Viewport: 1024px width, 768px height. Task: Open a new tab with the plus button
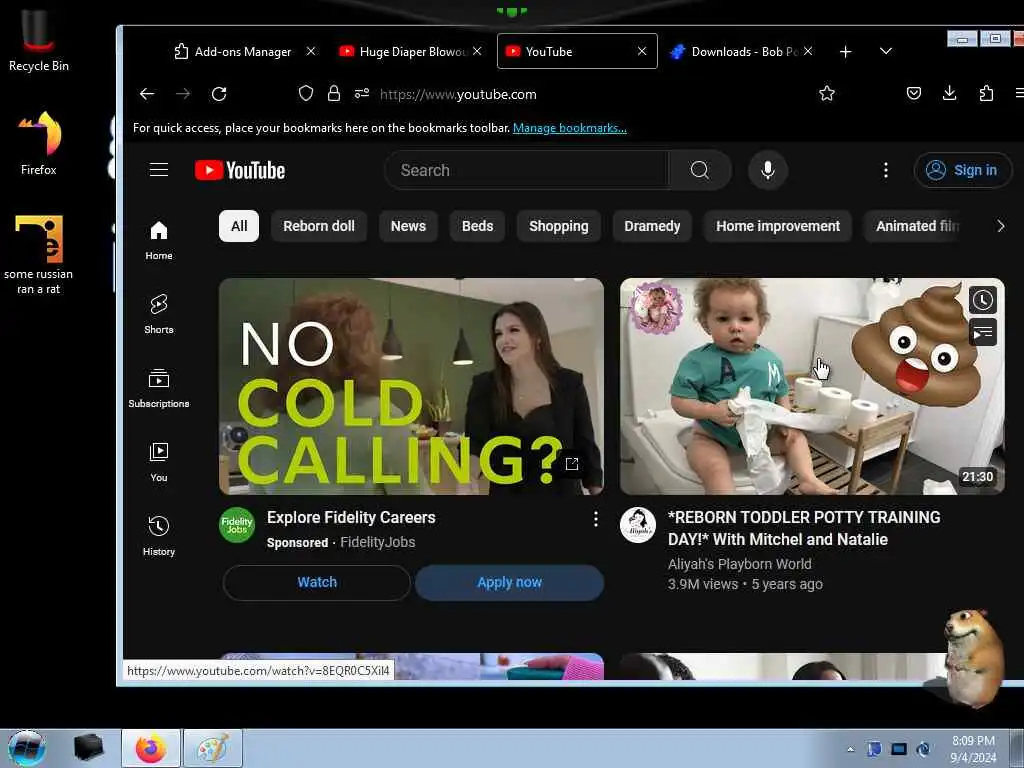pyautogui.click(x=845, y=52)
